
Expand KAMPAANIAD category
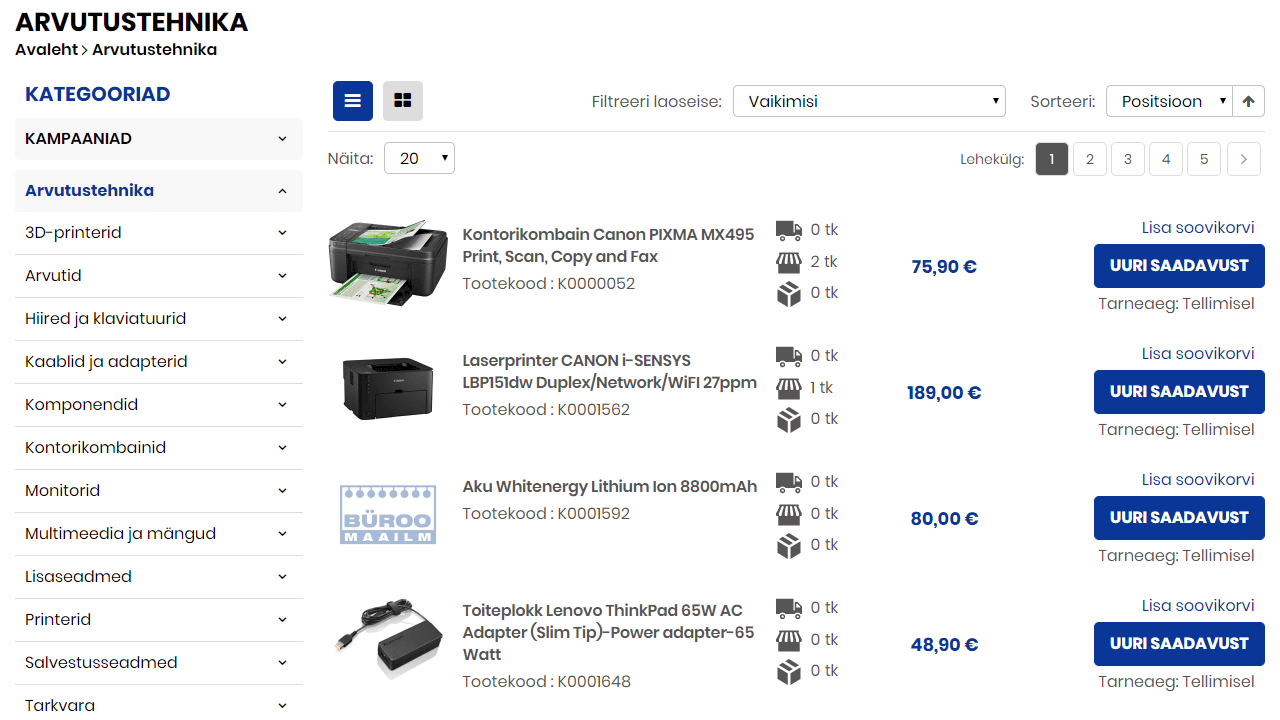[x=283, y=139]
